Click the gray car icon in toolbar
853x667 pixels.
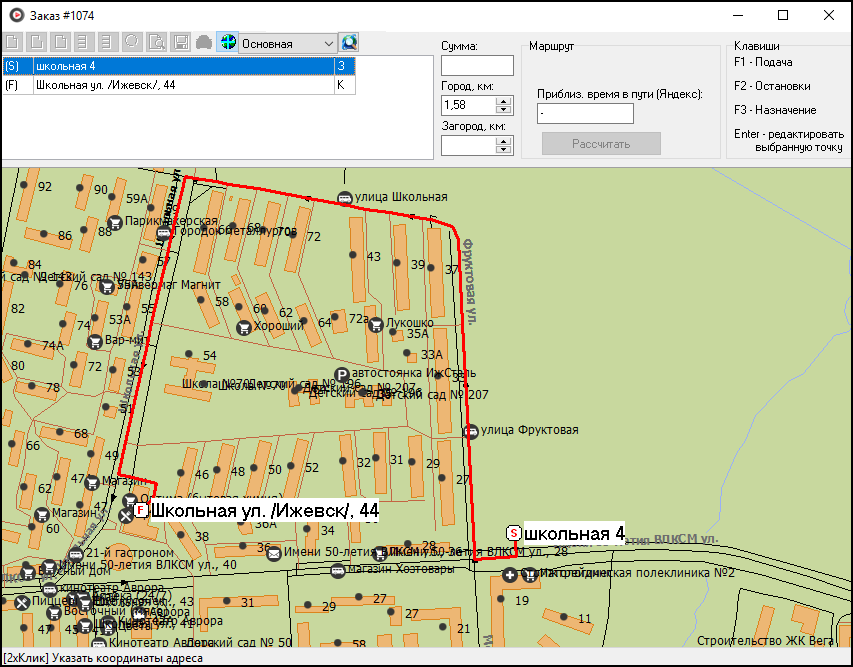pos(204,43)
